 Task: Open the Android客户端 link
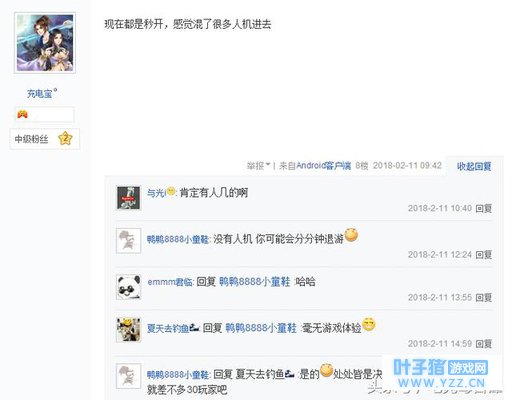pos(323,165)
